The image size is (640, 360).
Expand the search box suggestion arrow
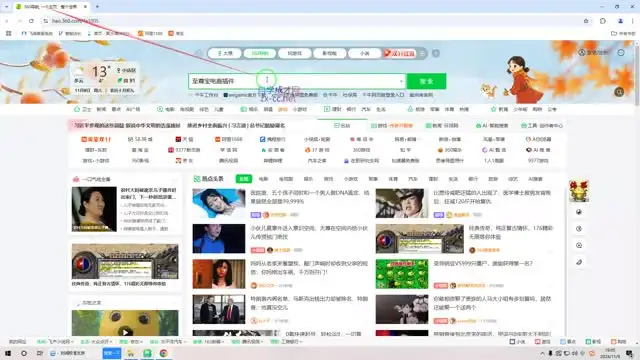point(401,81)
